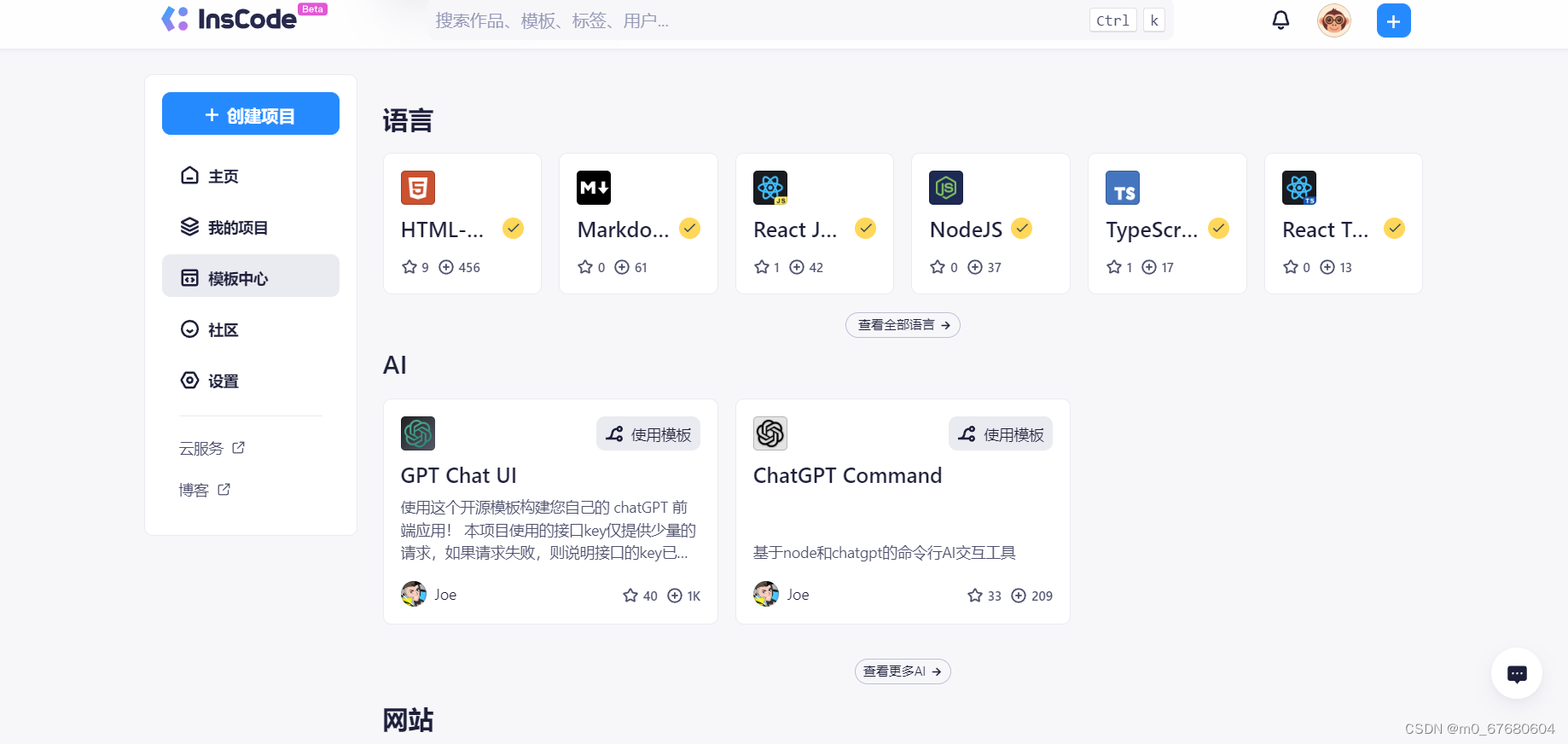This screenshot has height=744, width=1568.
Task: Click verified badge on NodeJS card
Action: (1021, 229)
